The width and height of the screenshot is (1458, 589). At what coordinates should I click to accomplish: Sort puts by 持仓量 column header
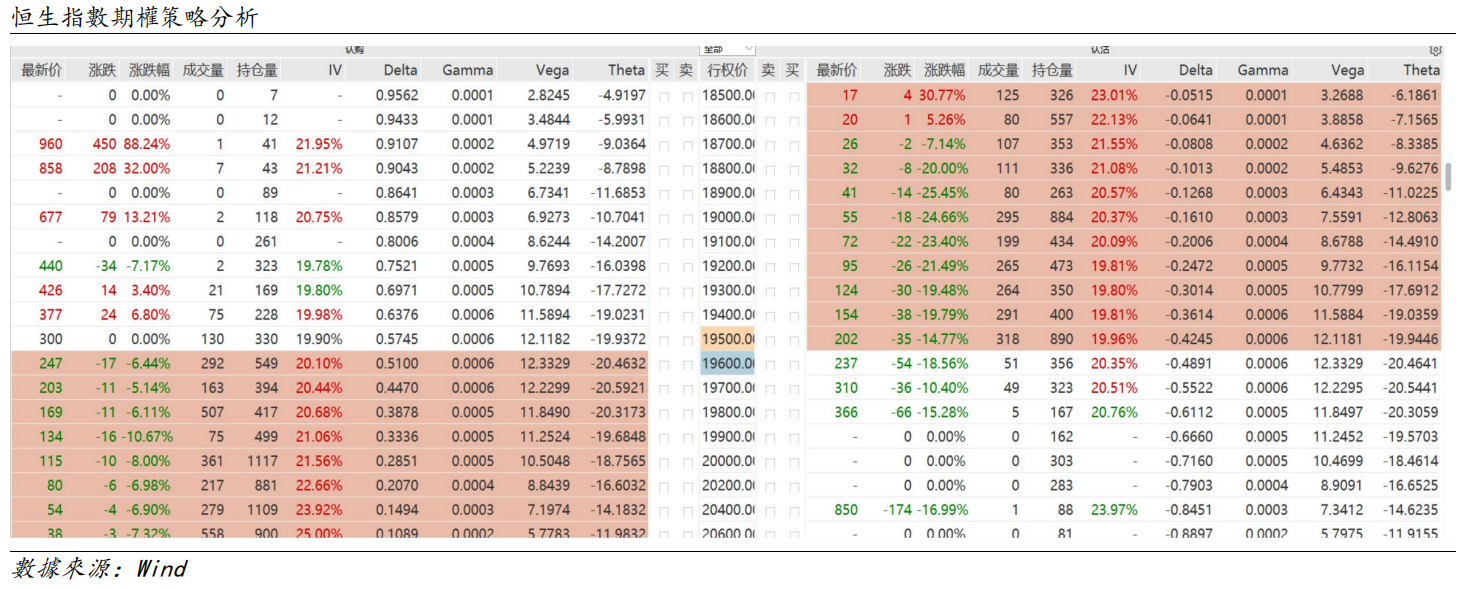[1052, 70]
